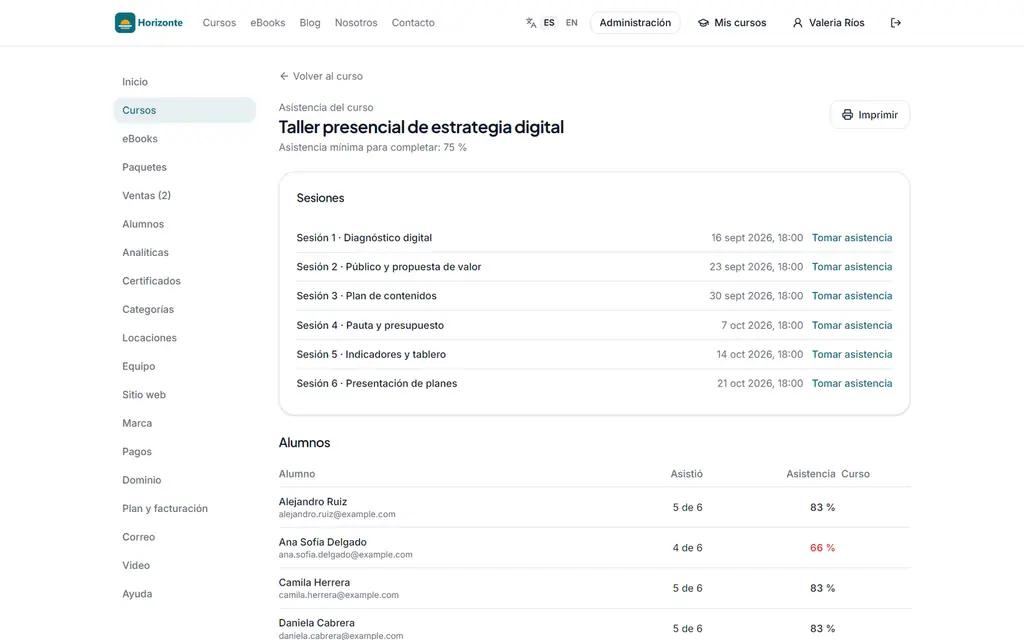Open Pagos in the sidebar
The image size is (1024, 640).
184,451
